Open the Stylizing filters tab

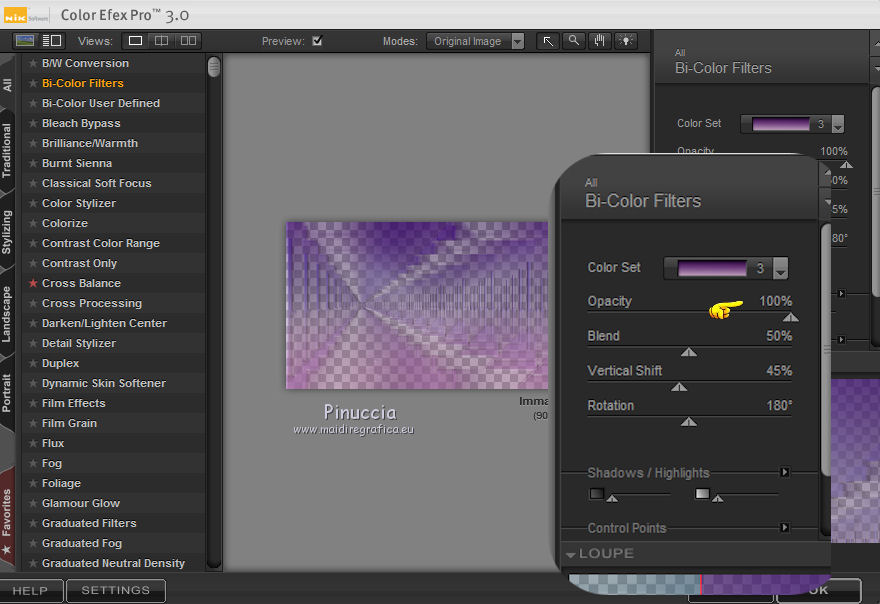point(7,232)
